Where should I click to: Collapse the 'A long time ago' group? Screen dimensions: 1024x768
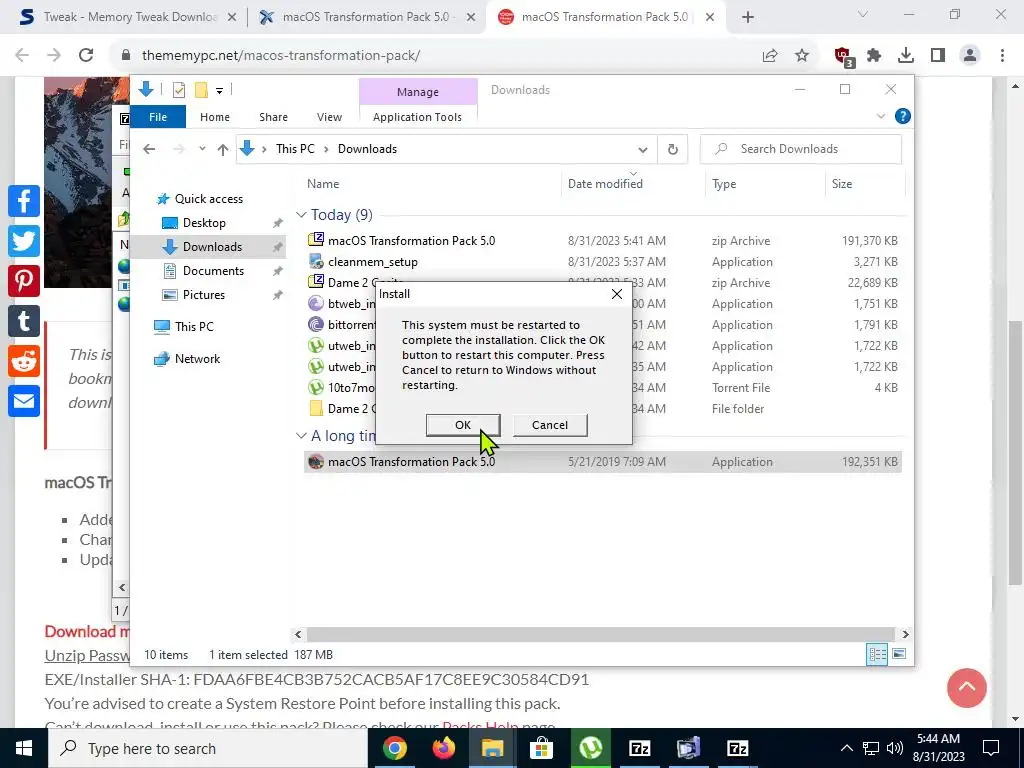coord(300,436)
